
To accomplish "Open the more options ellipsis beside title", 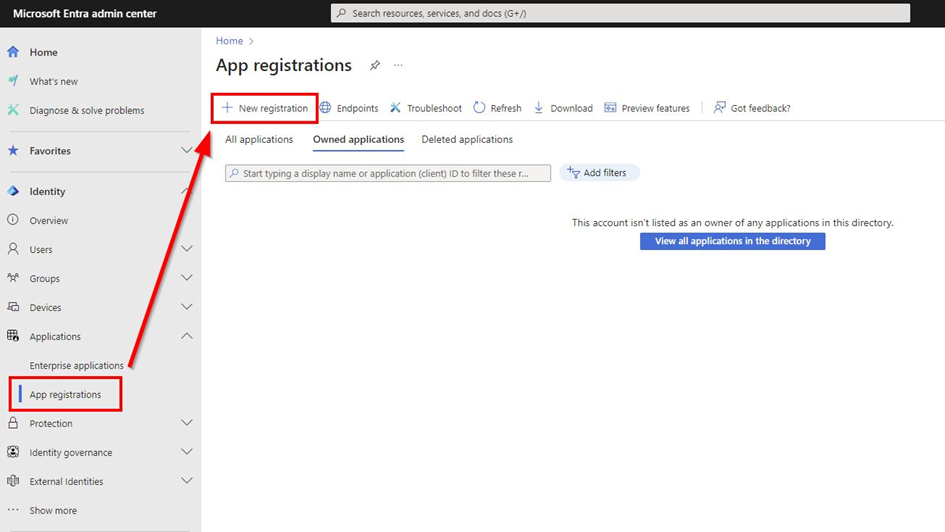I will click(398, 65).
